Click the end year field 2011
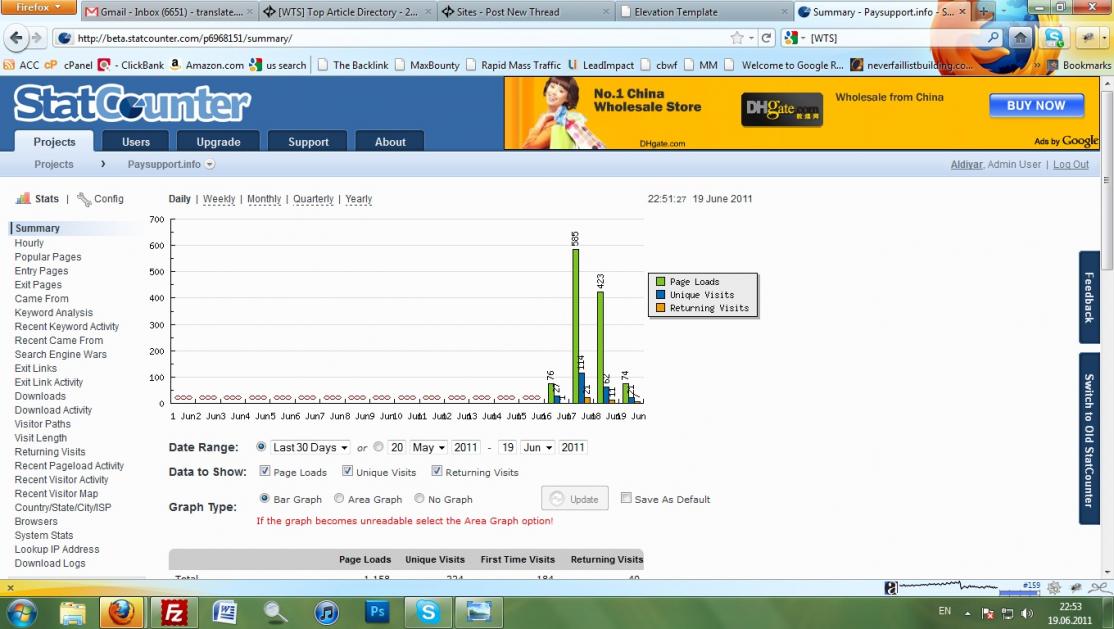The height and width of the screenshot is (629, 1114). point(573,447)
